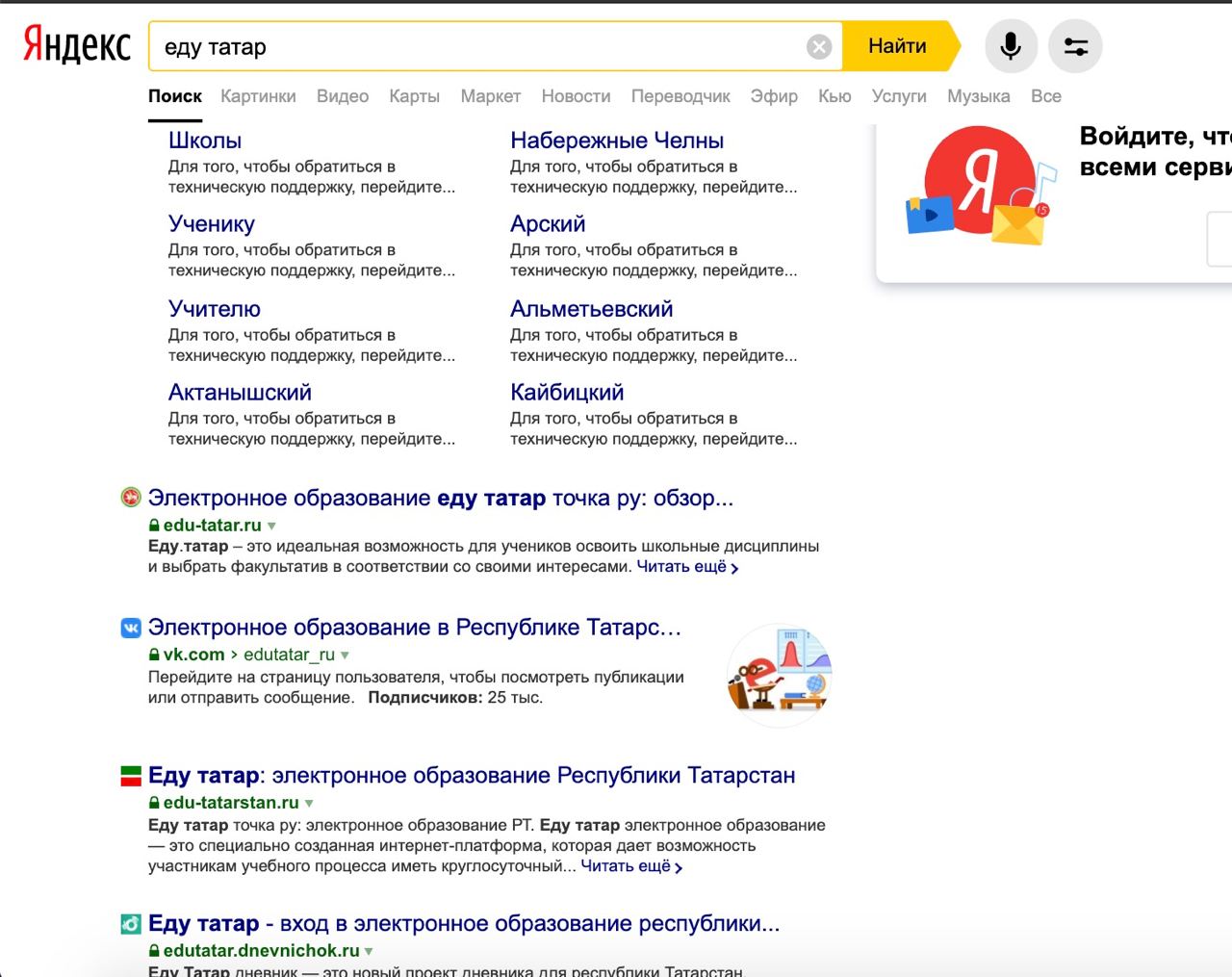Viewport: 1232px width, 977px height.
Task: Open the Кайбицкий sitelink
Action: [567, 393]
